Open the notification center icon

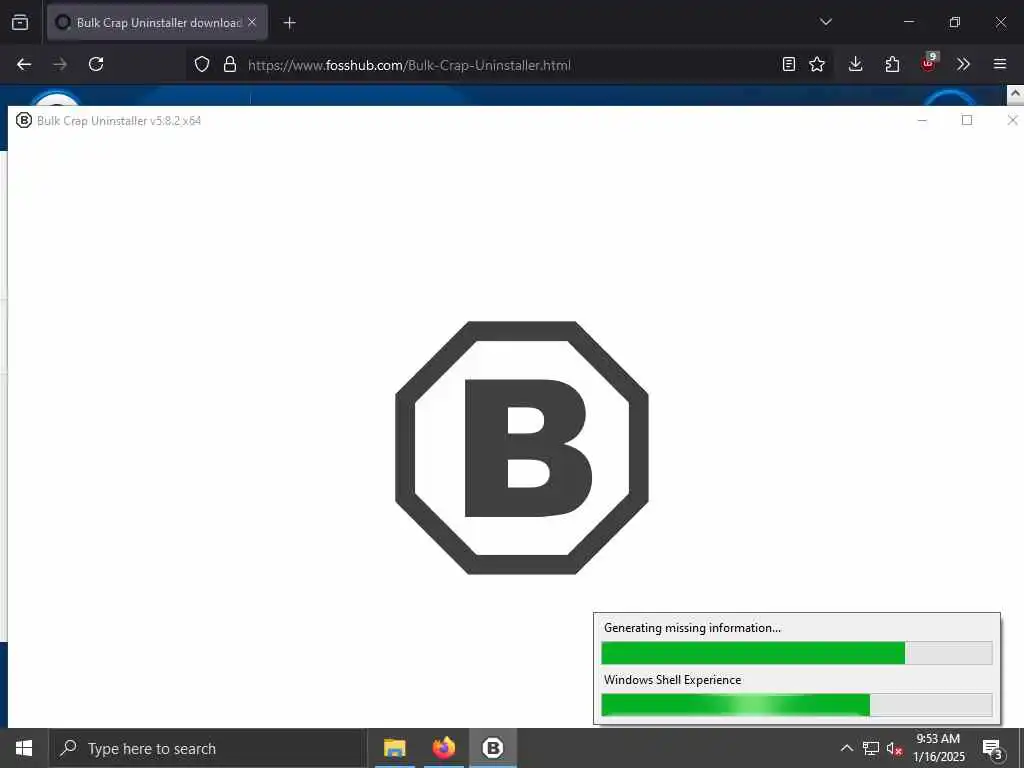993,749
